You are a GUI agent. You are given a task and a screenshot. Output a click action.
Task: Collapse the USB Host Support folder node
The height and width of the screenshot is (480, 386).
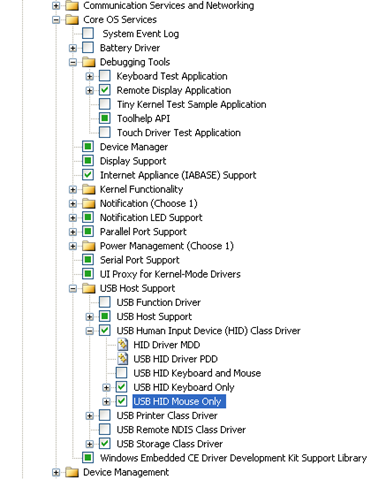click(x=73, y=289)
